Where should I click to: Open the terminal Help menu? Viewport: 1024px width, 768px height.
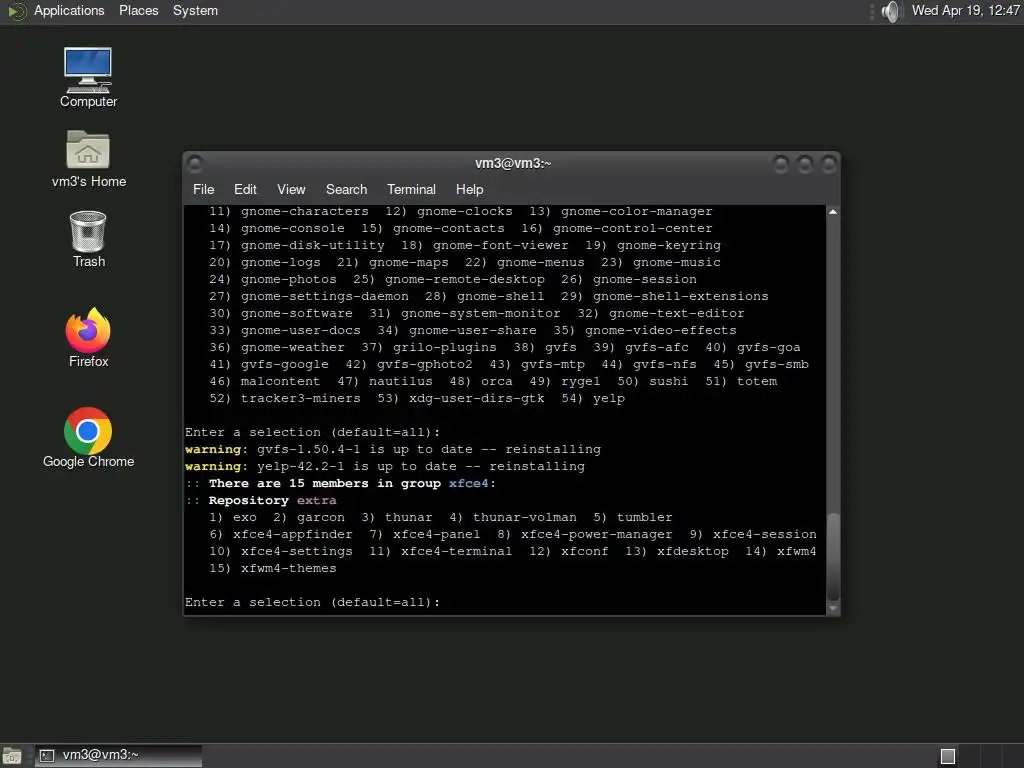(469, 189)
